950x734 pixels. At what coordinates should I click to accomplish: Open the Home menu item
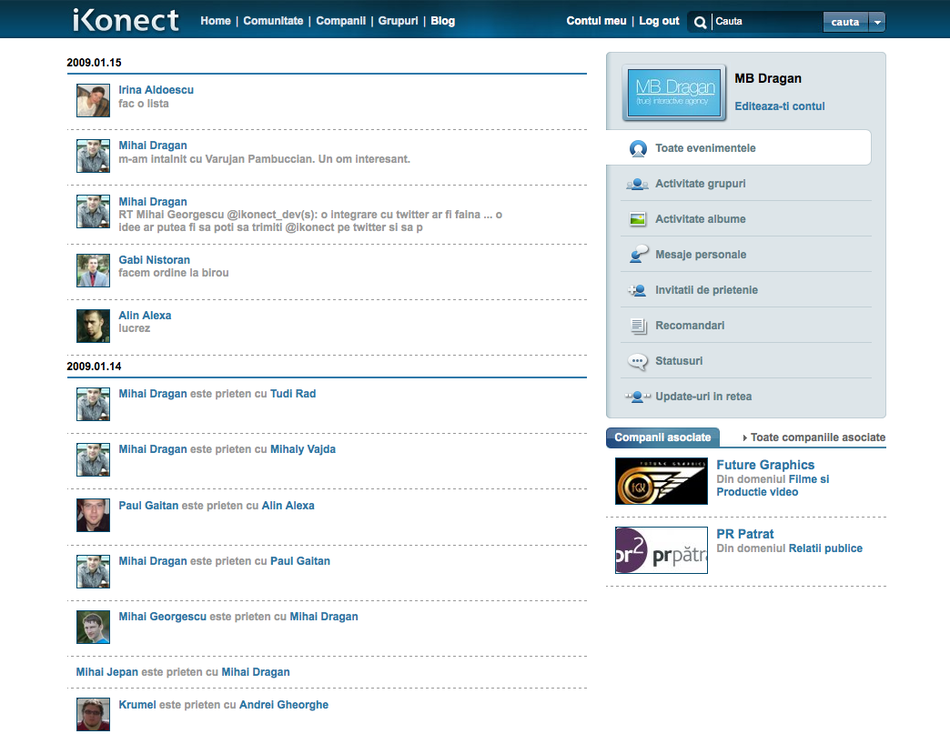pos(216,21)
